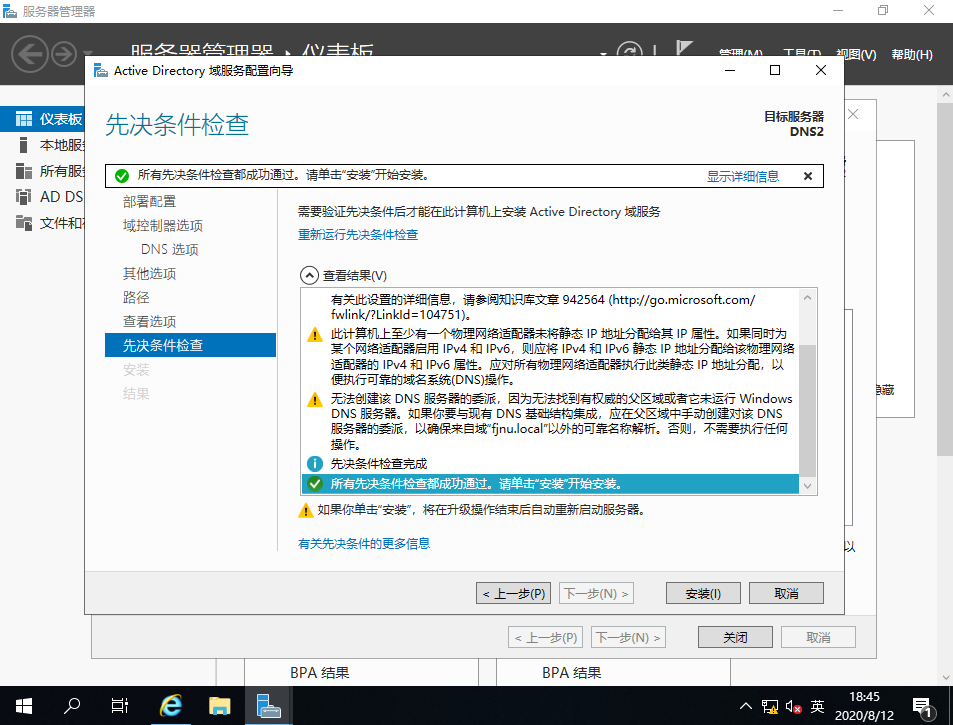This screenshot has height=725, width=953.
Task: Select DNS 选项 step in sidebar
Action: (x=170, y=249)
